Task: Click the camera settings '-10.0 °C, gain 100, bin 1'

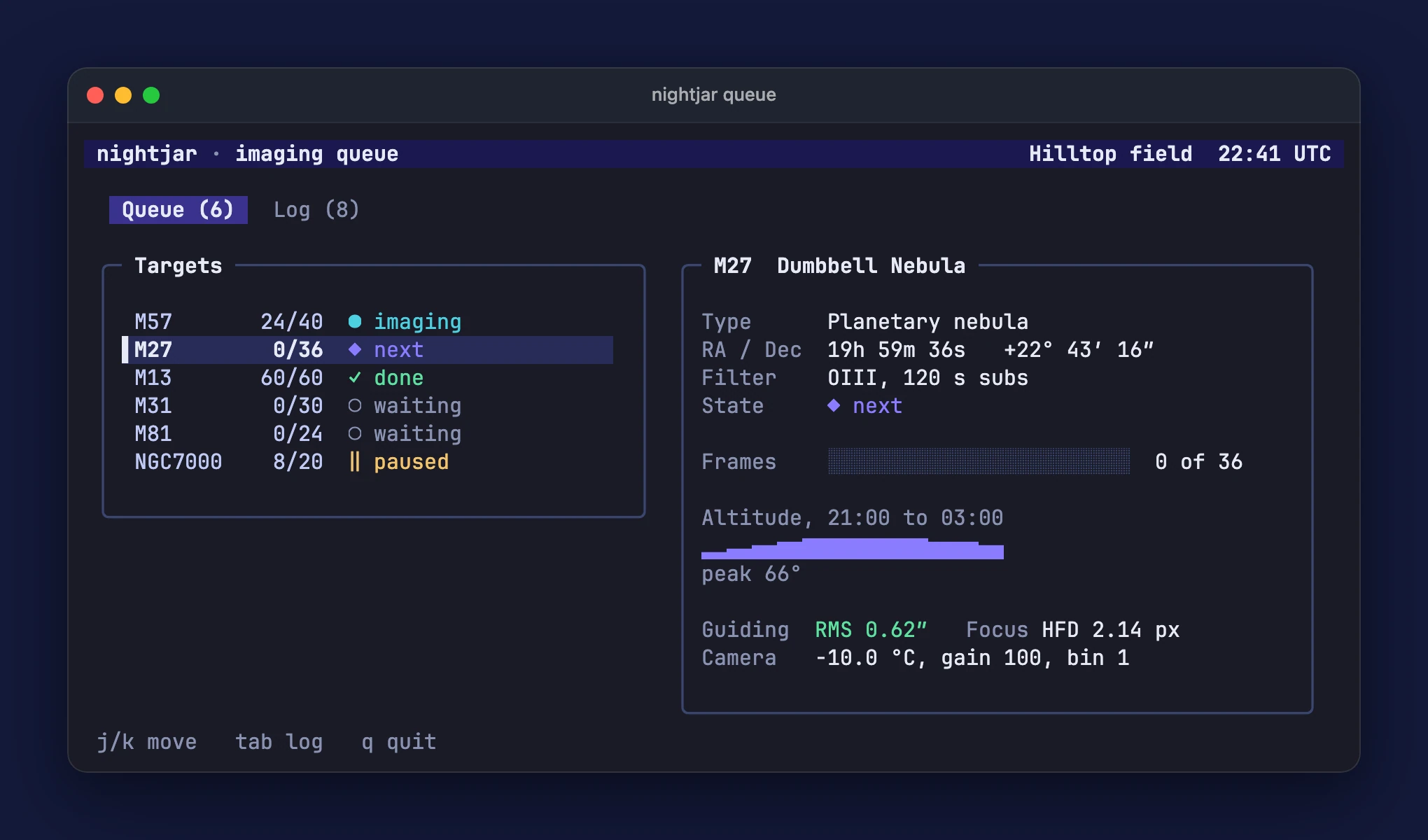Action: click(x=972, y=657)
